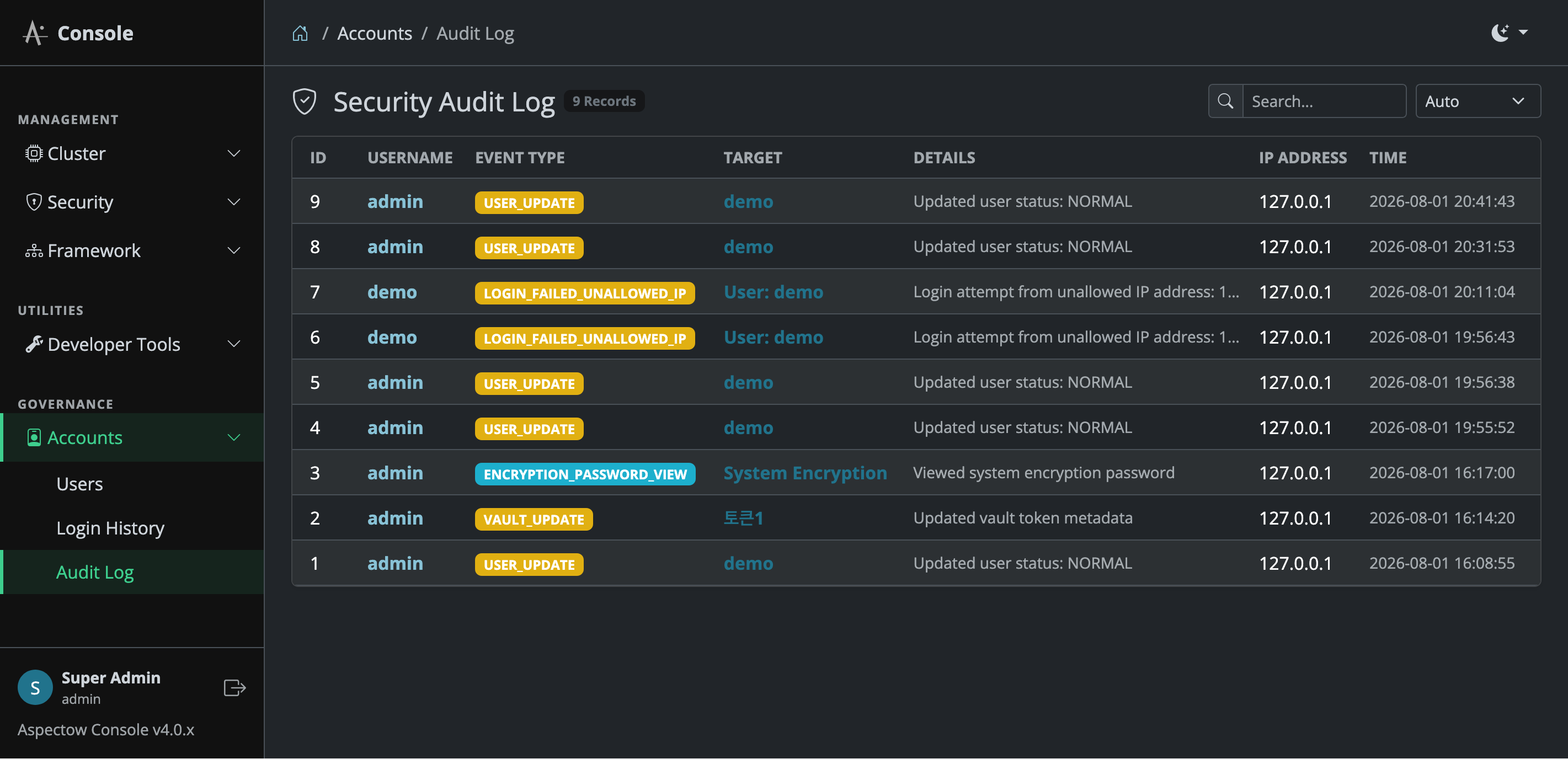
Task: Click the DETAILS column header
Action: pyautogui.click(x=944, y=158)
